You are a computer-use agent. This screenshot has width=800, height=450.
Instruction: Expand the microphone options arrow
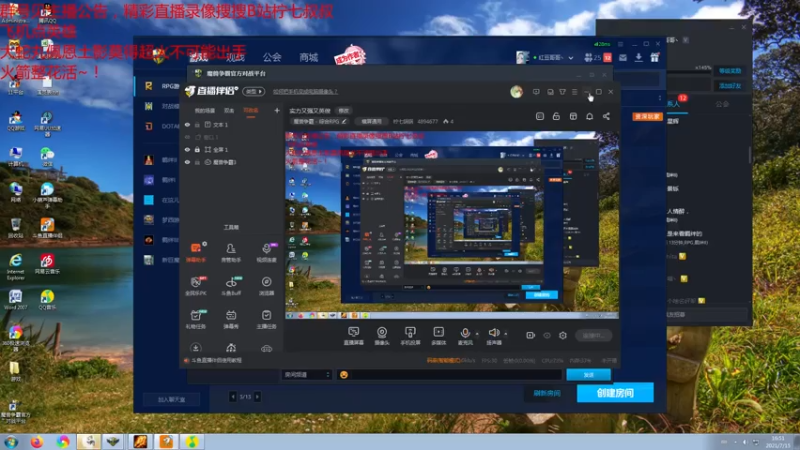(x=477, y=334)
